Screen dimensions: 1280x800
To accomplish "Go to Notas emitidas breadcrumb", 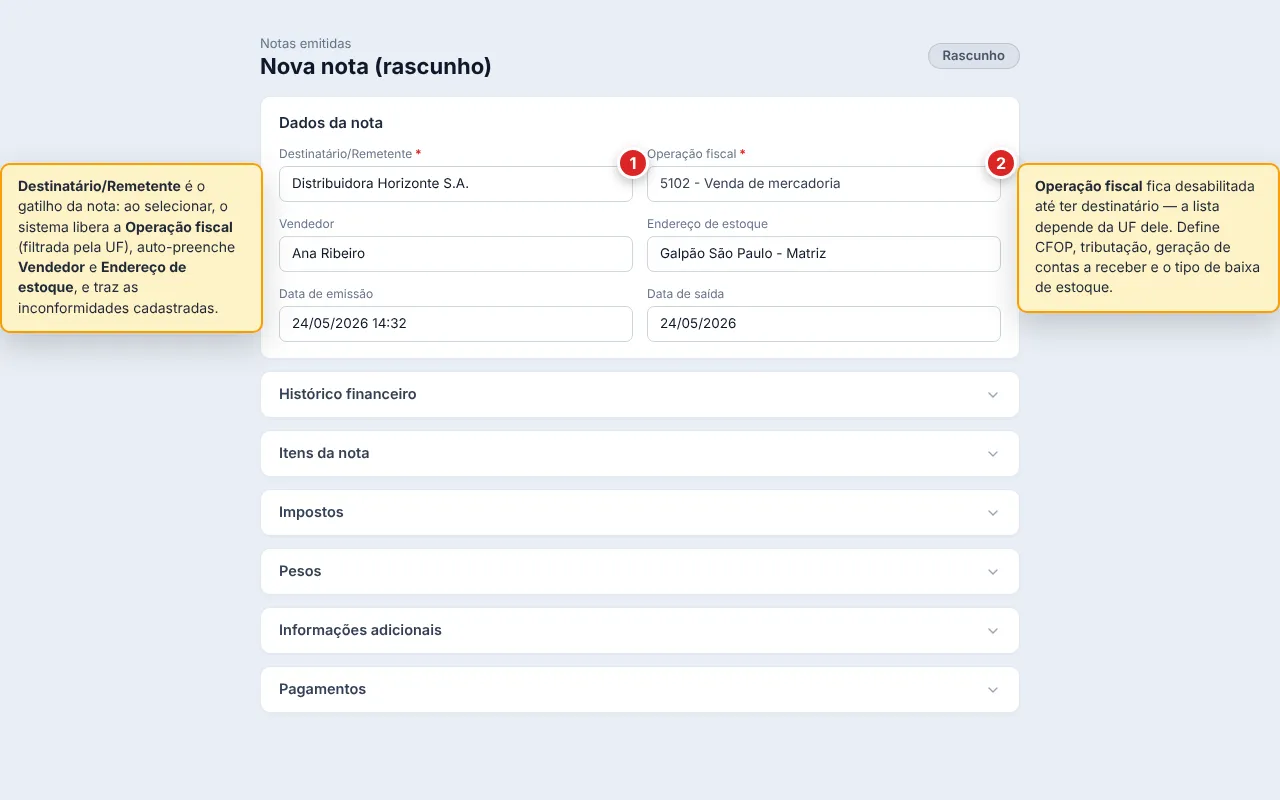I will point(306,43).
